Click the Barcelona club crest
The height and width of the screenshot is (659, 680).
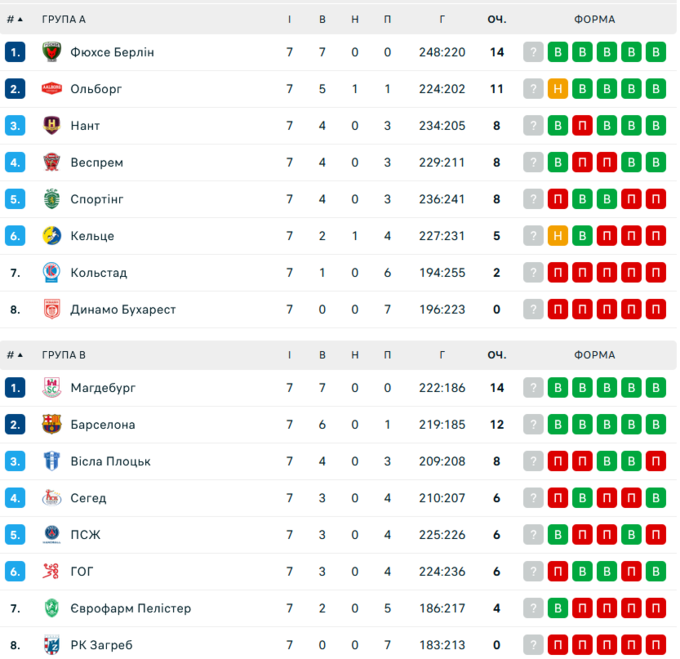pyautogui.click(x=52, y=425)
